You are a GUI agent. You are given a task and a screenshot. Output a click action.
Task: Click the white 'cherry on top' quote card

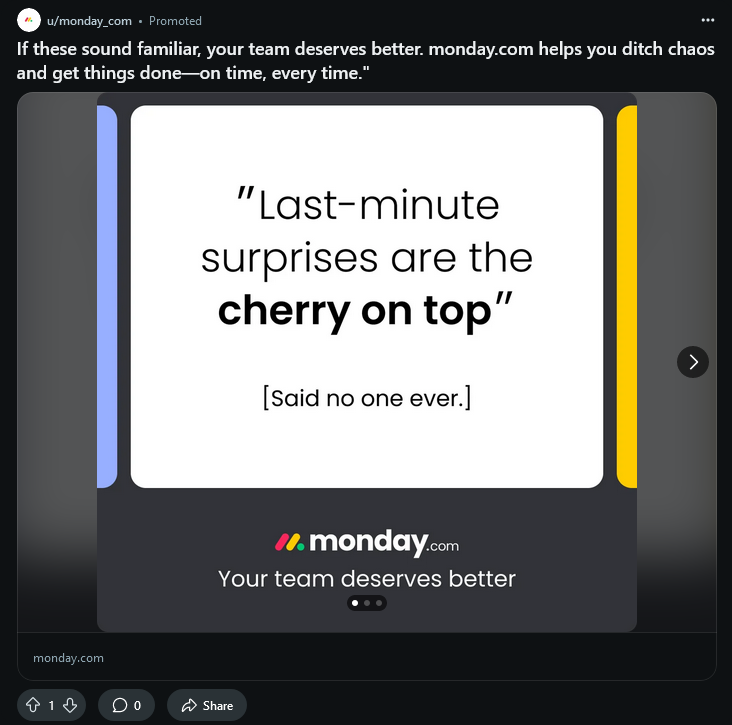tap(366, 296)
